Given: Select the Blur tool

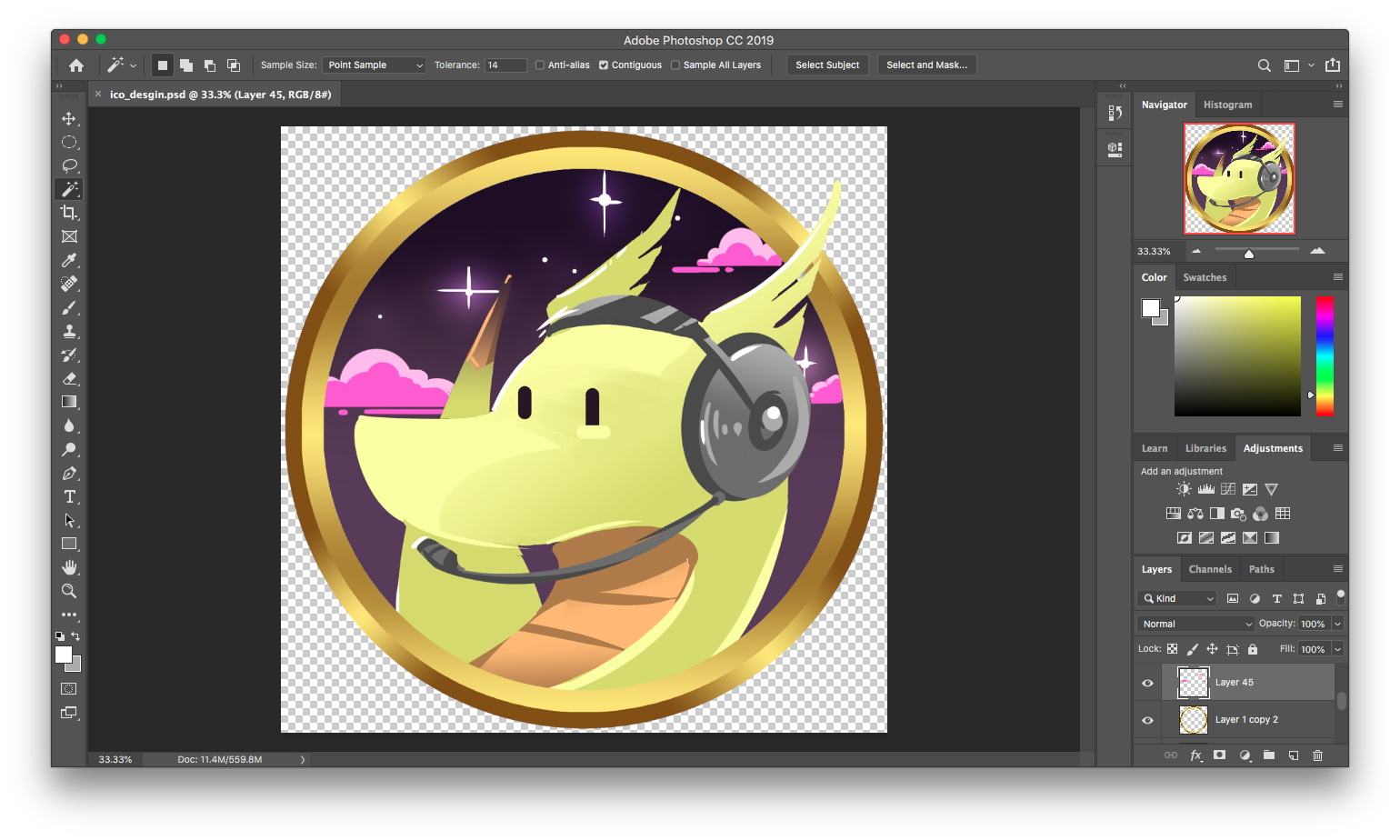Looking at the screenshot, I should [x=69, y=425].
